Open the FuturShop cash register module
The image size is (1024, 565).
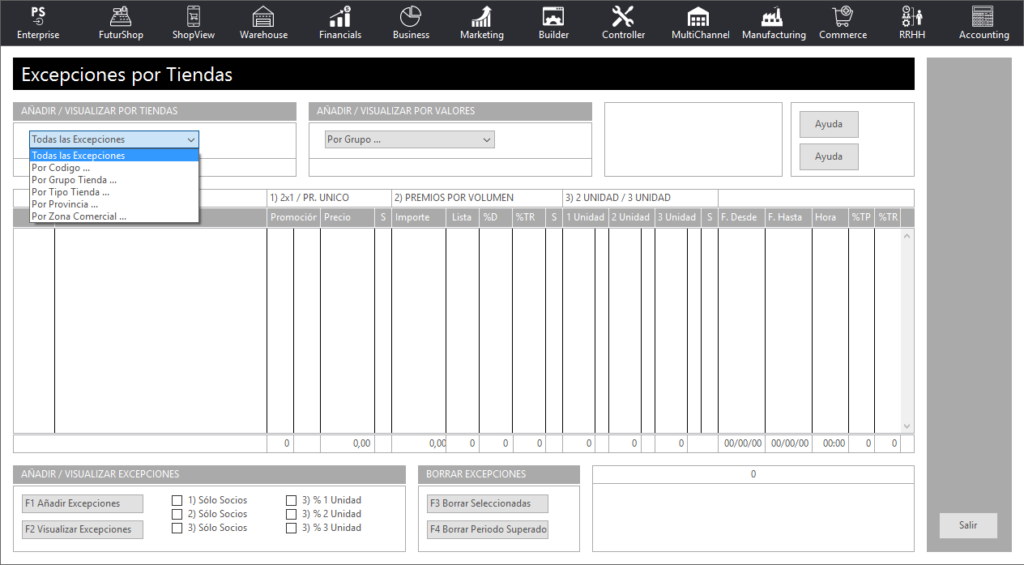121,24
